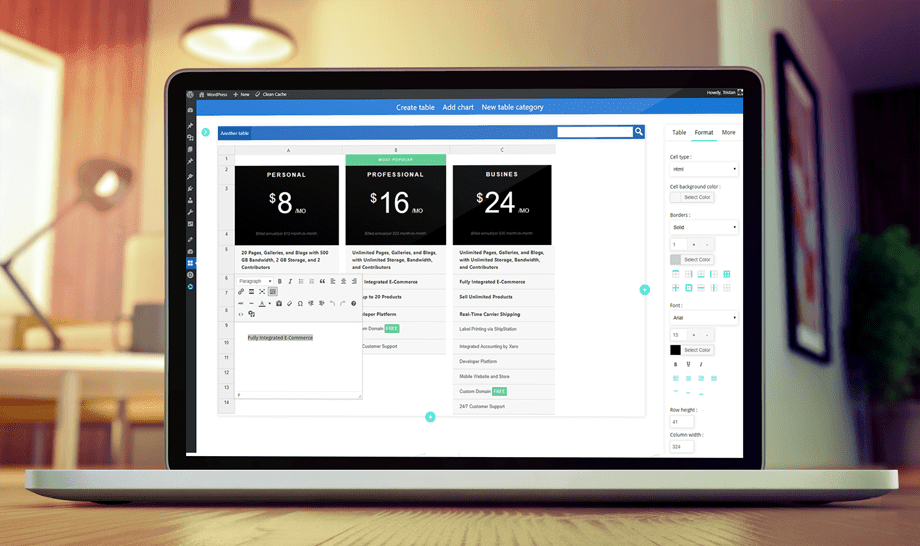Click the search magnifier icon in table header

coord(639,132)
